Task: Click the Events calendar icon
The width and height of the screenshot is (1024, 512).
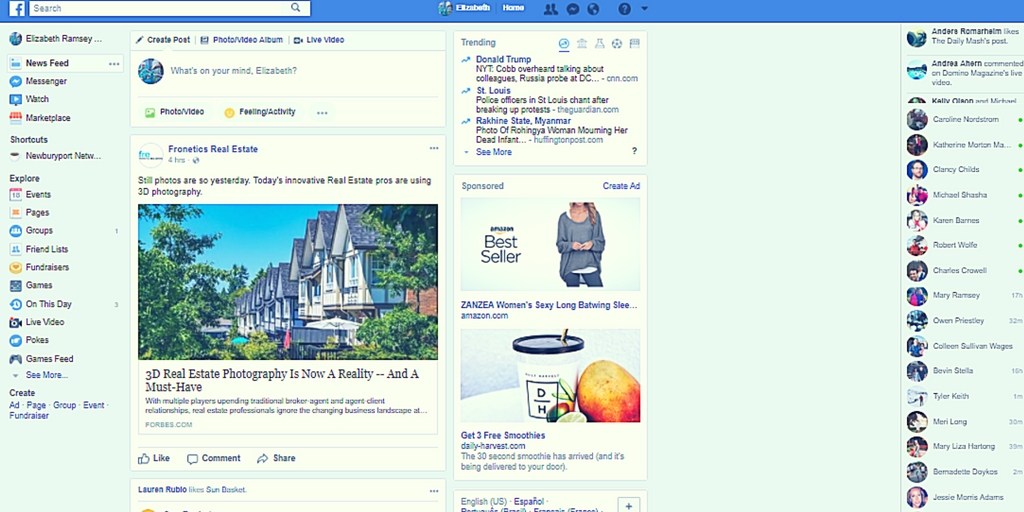Action: tap(16, 195)
